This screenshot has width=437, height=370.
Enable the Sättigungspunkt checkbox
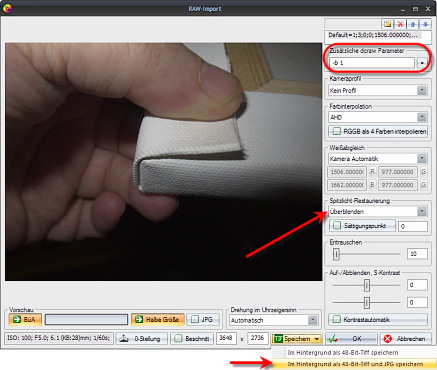tap(362, 226)
